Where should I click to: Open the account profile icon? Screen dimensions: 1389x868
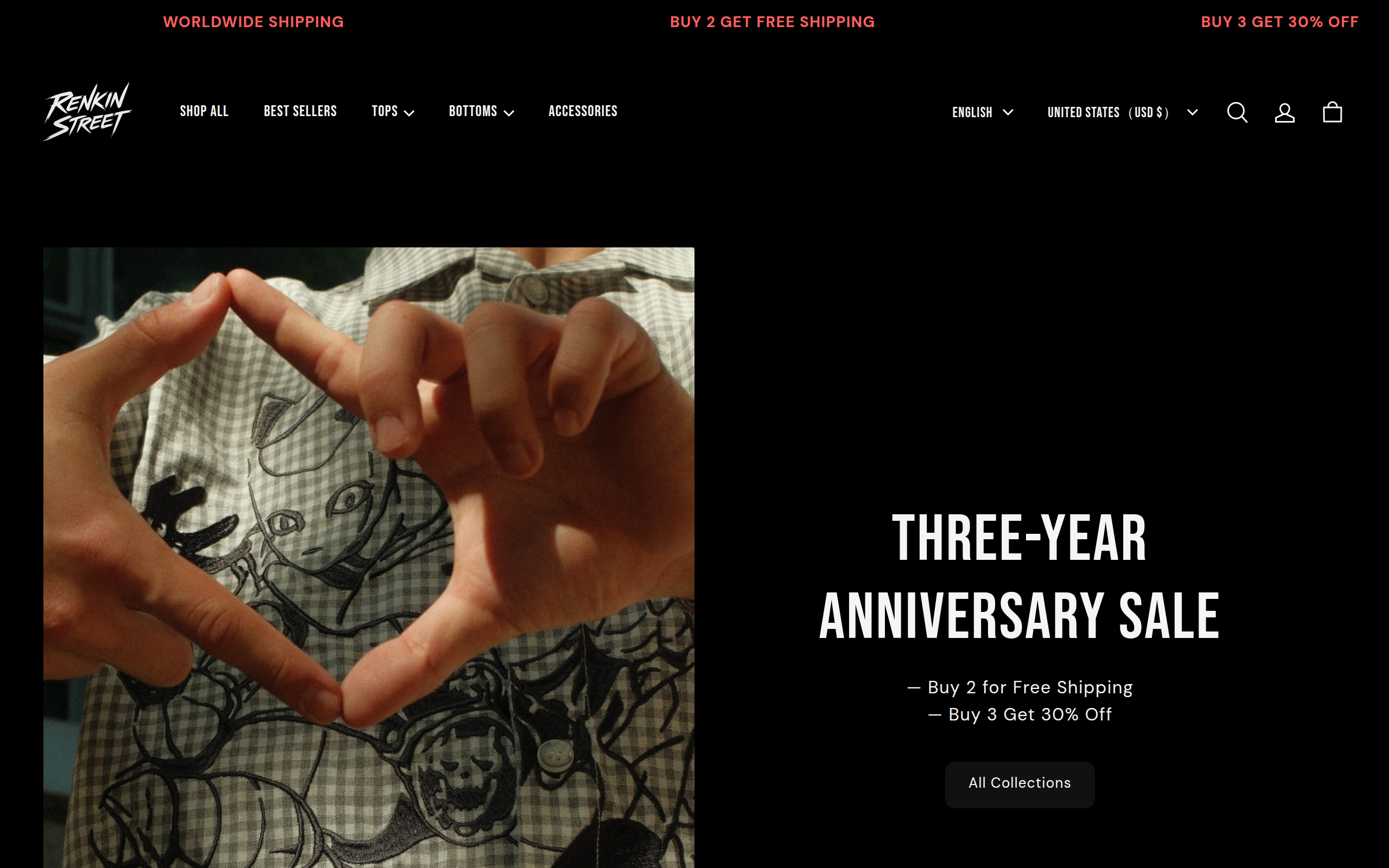coord(1284,112)
